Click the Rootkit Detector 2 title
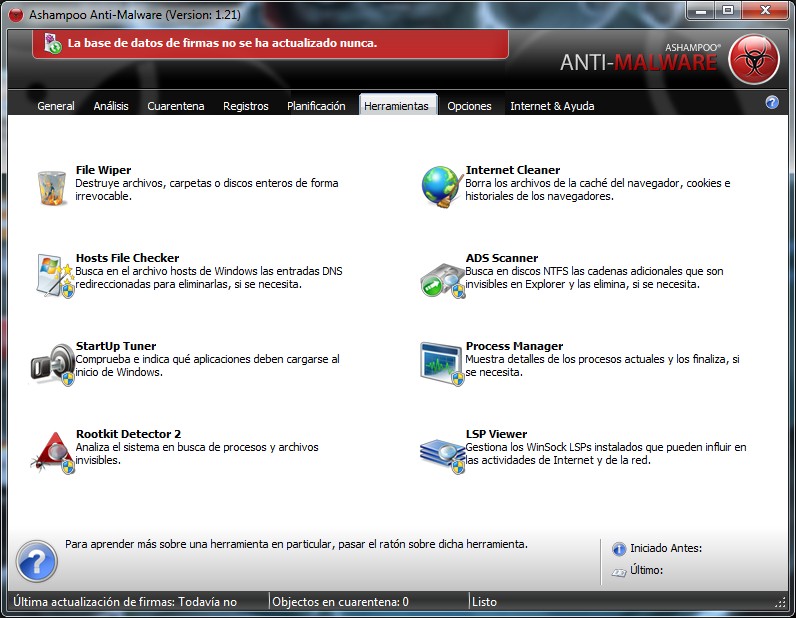This screenshot has width=796, height=618. pyautogui.click(x=128, y=434)
